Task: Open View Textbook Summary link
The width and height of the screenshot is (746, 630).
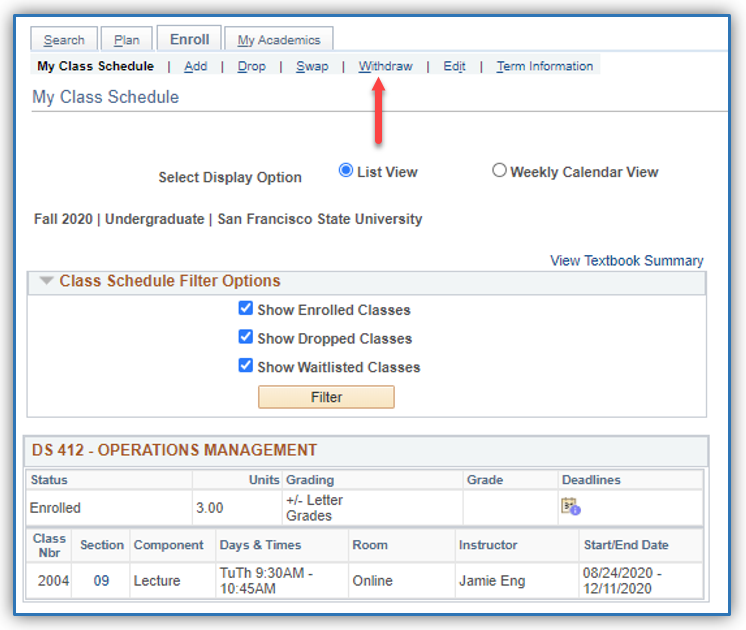Action: click(627, 261)
